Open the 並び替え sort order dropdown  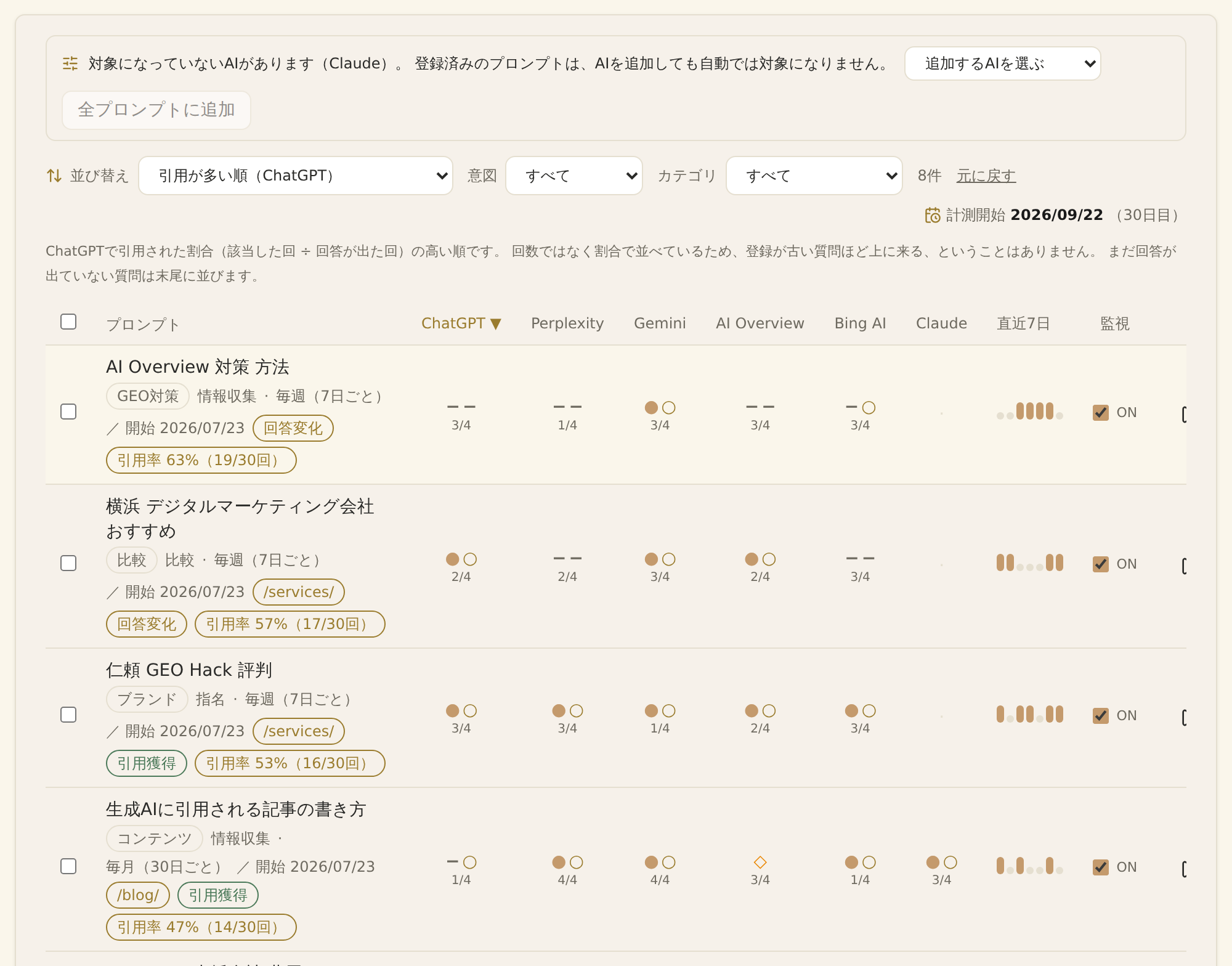[296, 176]
